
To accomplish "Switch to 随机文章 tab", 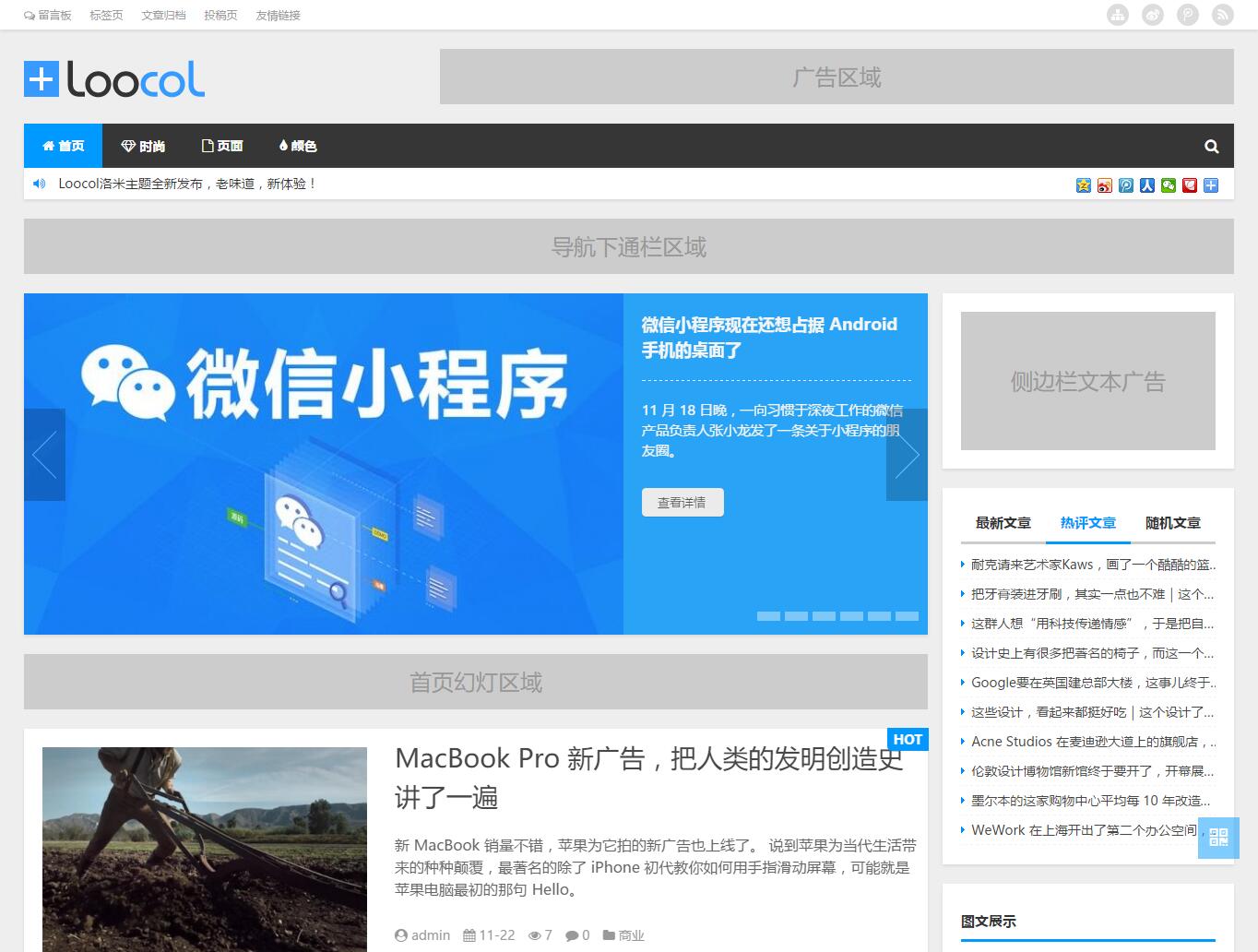I will pos(1173,523).
